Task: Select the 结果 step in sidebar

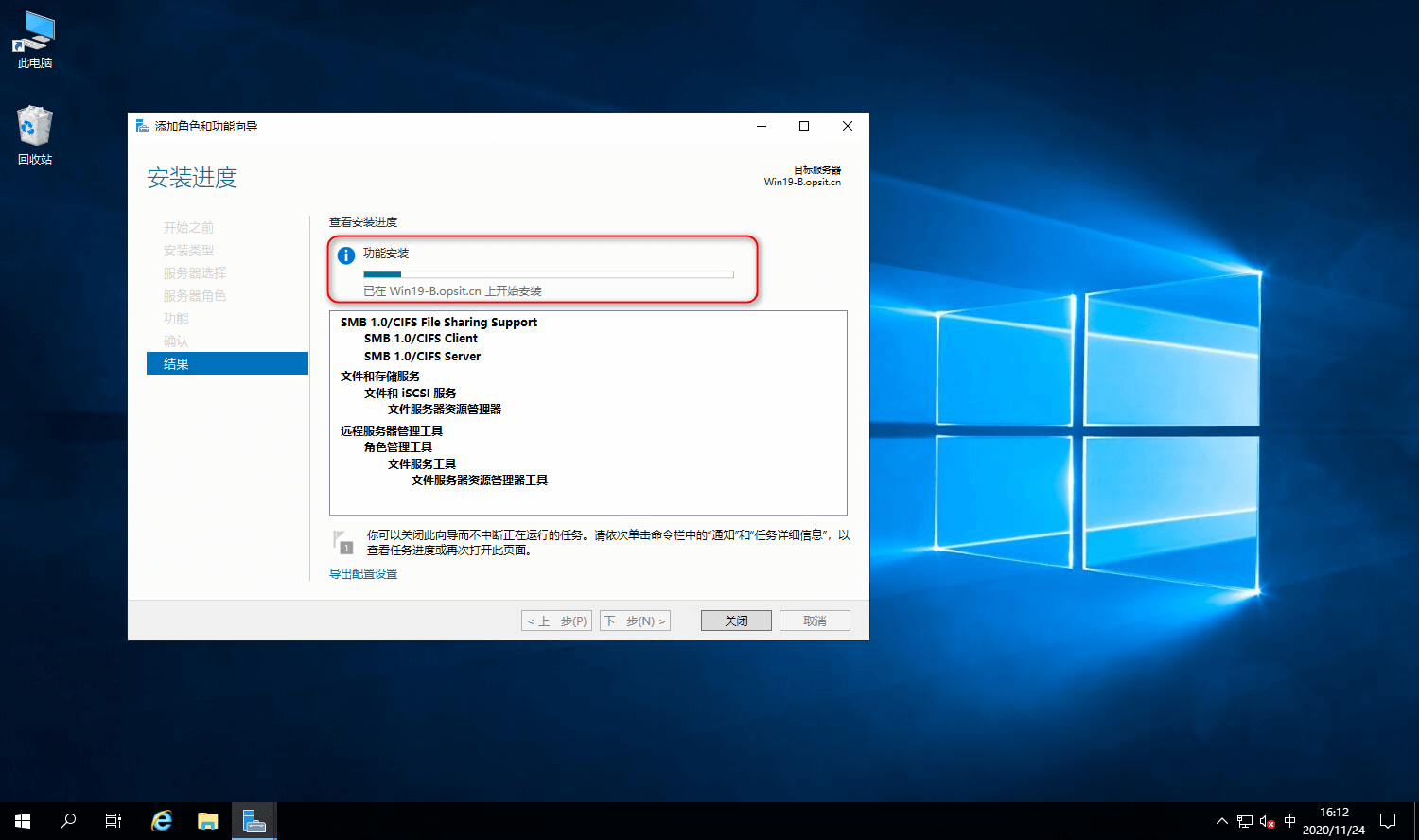Action: coord(227,363)
